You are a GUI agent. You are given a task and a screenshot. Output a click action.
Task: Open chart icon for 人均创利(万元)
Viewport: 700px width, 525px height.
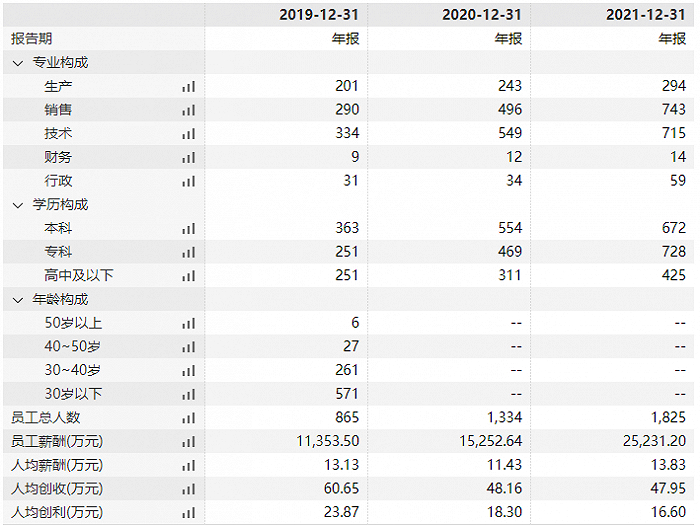pos(188,513)
